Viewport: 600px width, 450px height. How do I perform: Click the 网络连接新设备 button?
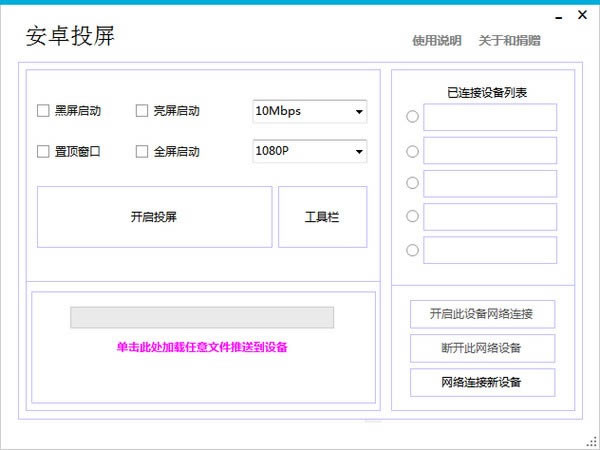click(x=482, y=382)
